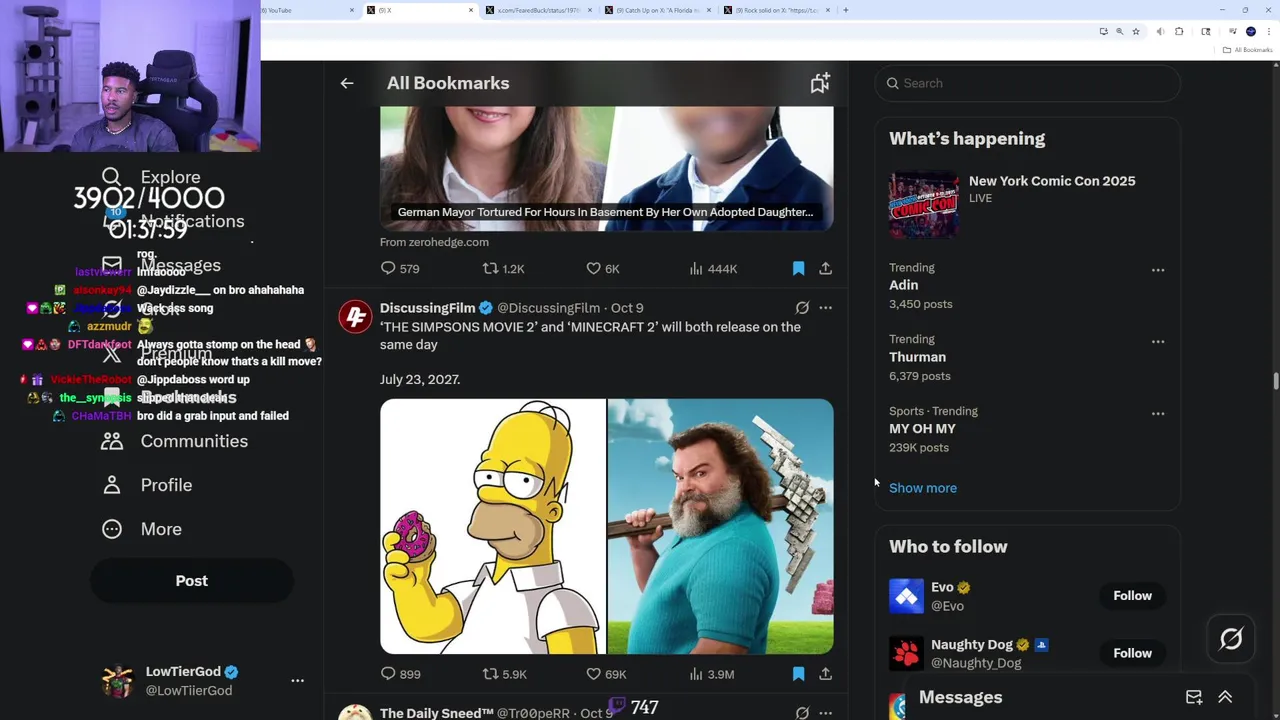Open the more menu on DiscussingFilm post
The width and height of the screenshot is (1280, 720).
pos(825,308)
